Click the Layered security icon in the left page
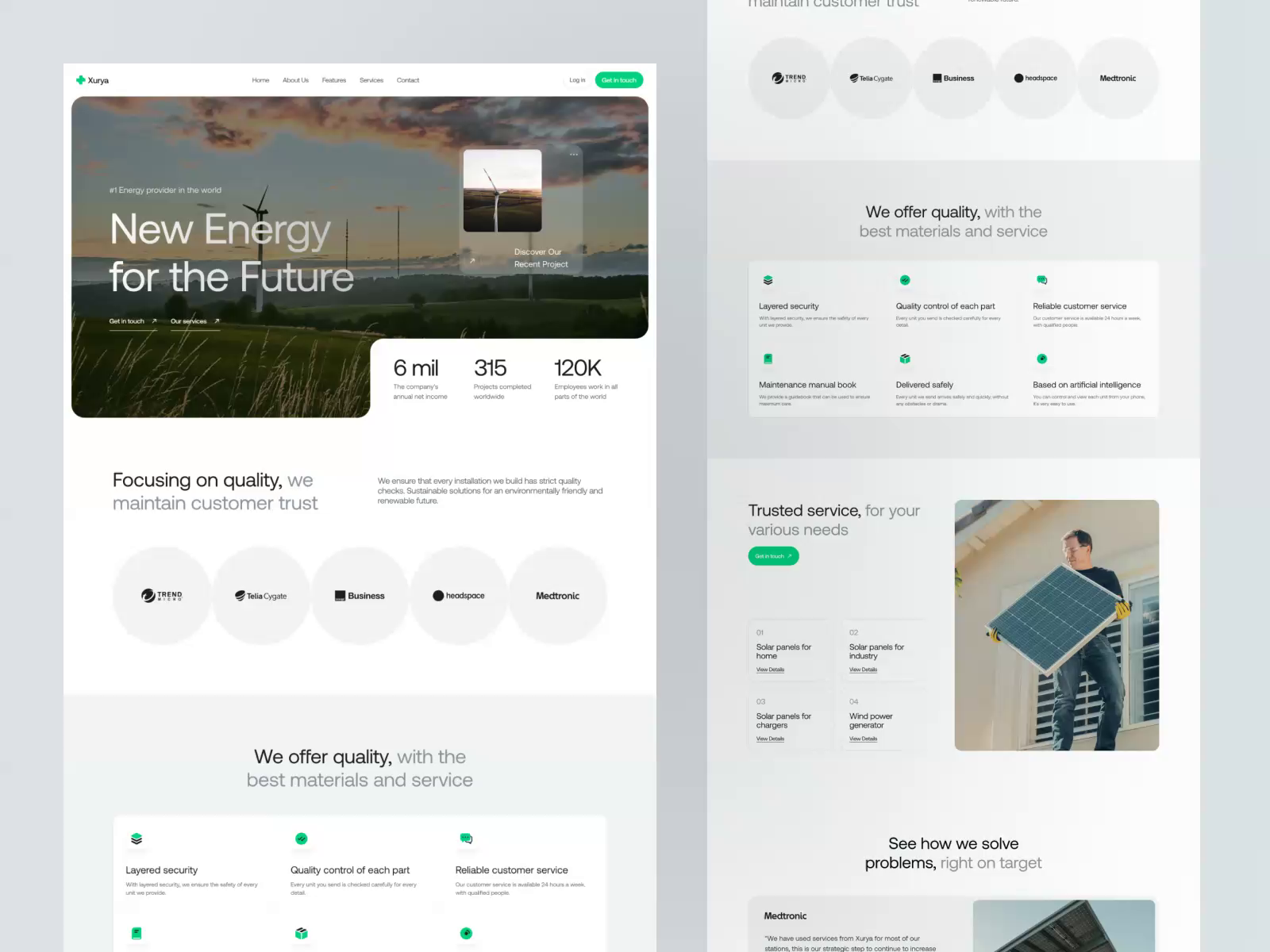 (x=137, y=839)
